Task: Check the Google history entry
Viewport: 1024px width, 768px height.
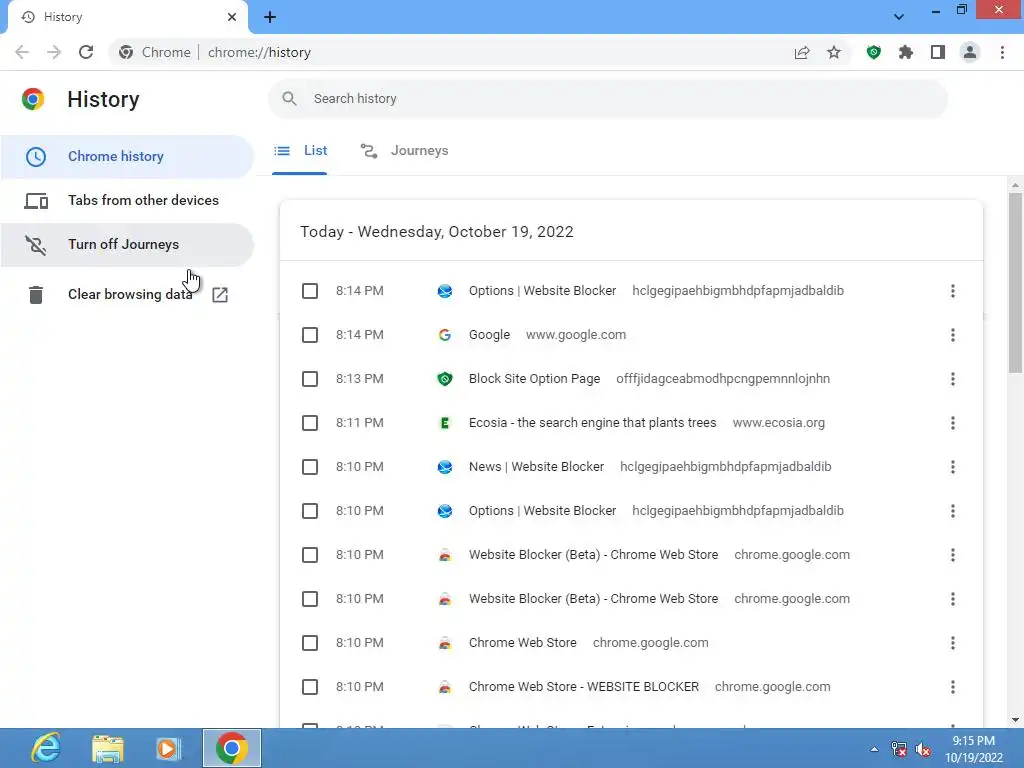Action: point(310,335)
